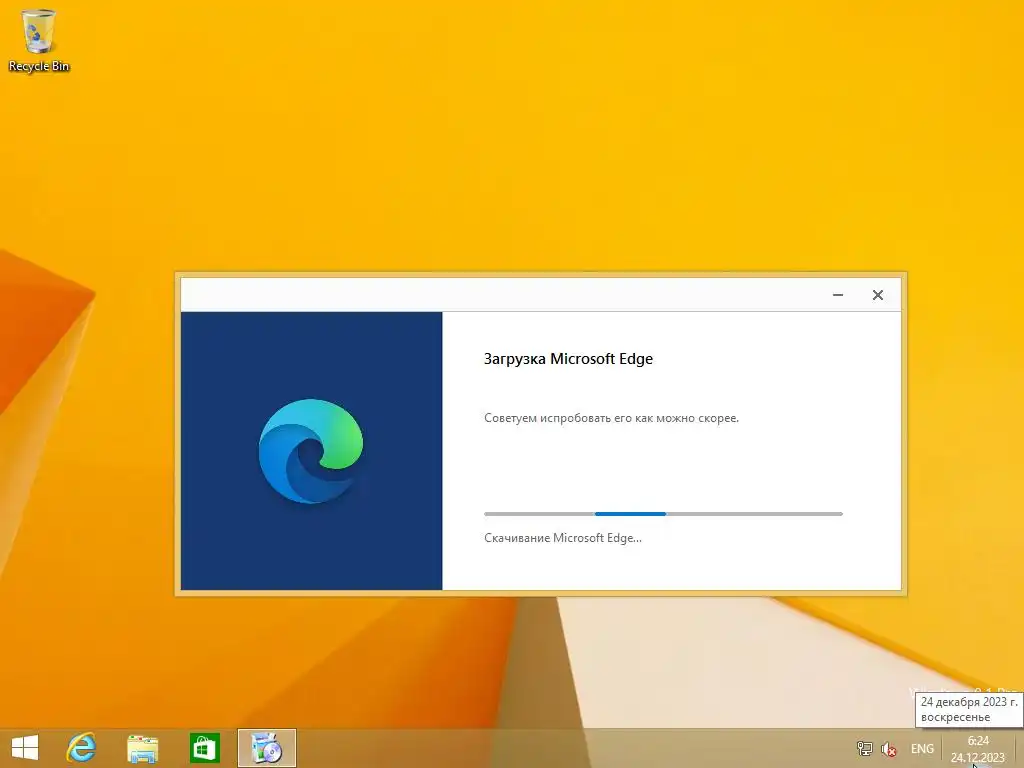Open the Recycle Bin desktop icon
The width and height of the screenshot is (1024, 768).
(x=39, y=40)
